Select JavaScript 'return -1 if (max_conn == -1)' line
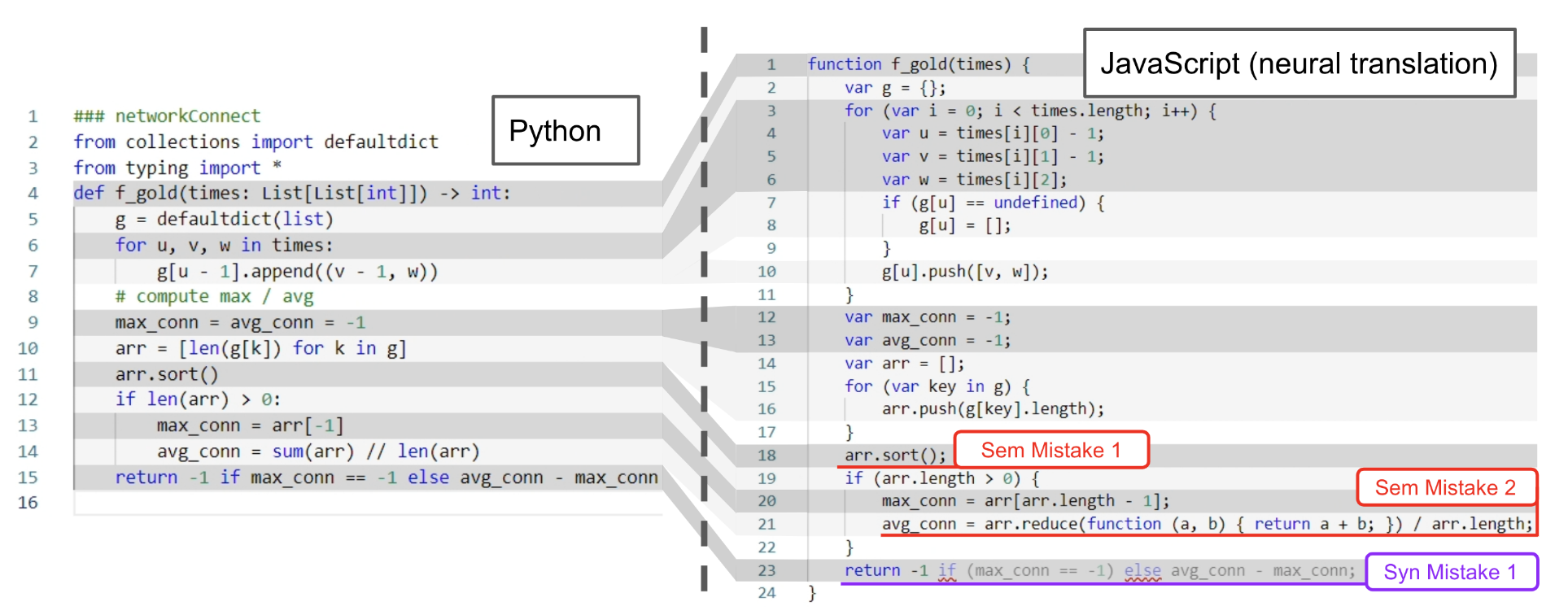Screen dimensions: 1568x615 [1100, 570]
